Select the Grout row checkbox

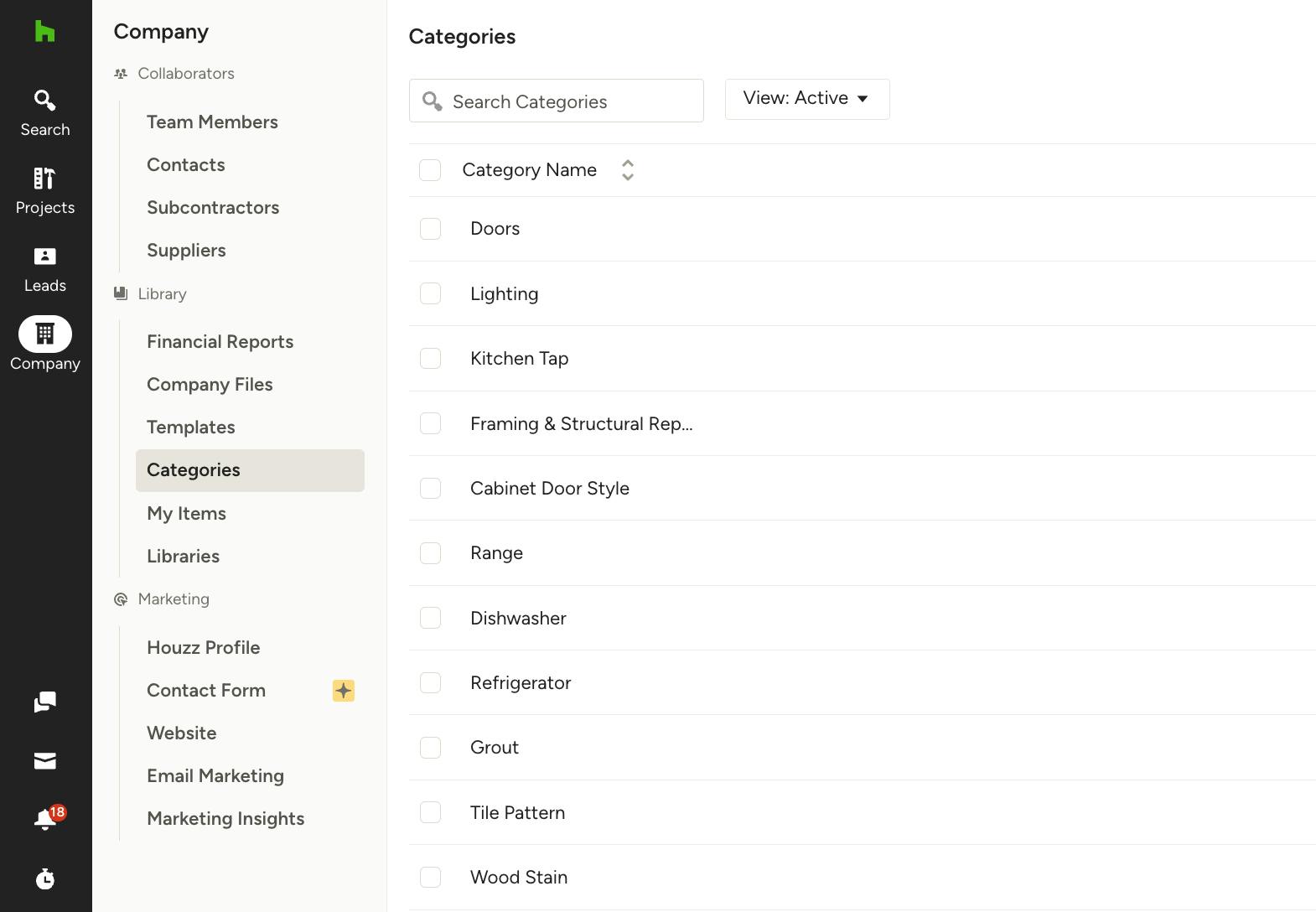(430, 748)
